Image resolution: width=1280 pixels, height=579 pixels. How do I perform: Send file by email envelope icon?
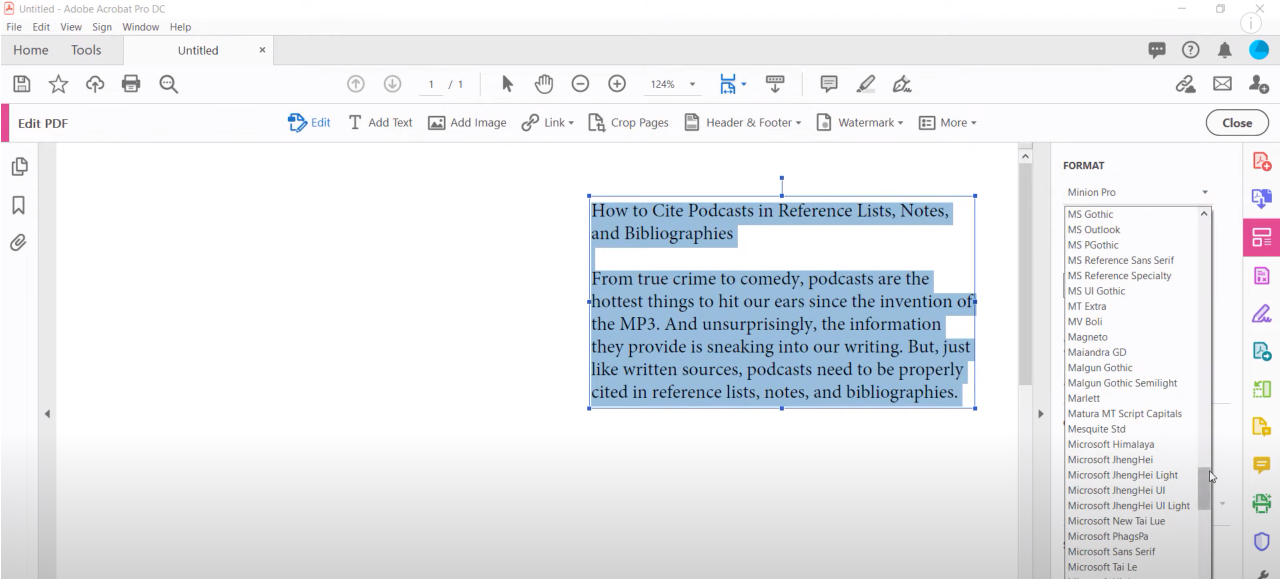tap(1221, 86)
